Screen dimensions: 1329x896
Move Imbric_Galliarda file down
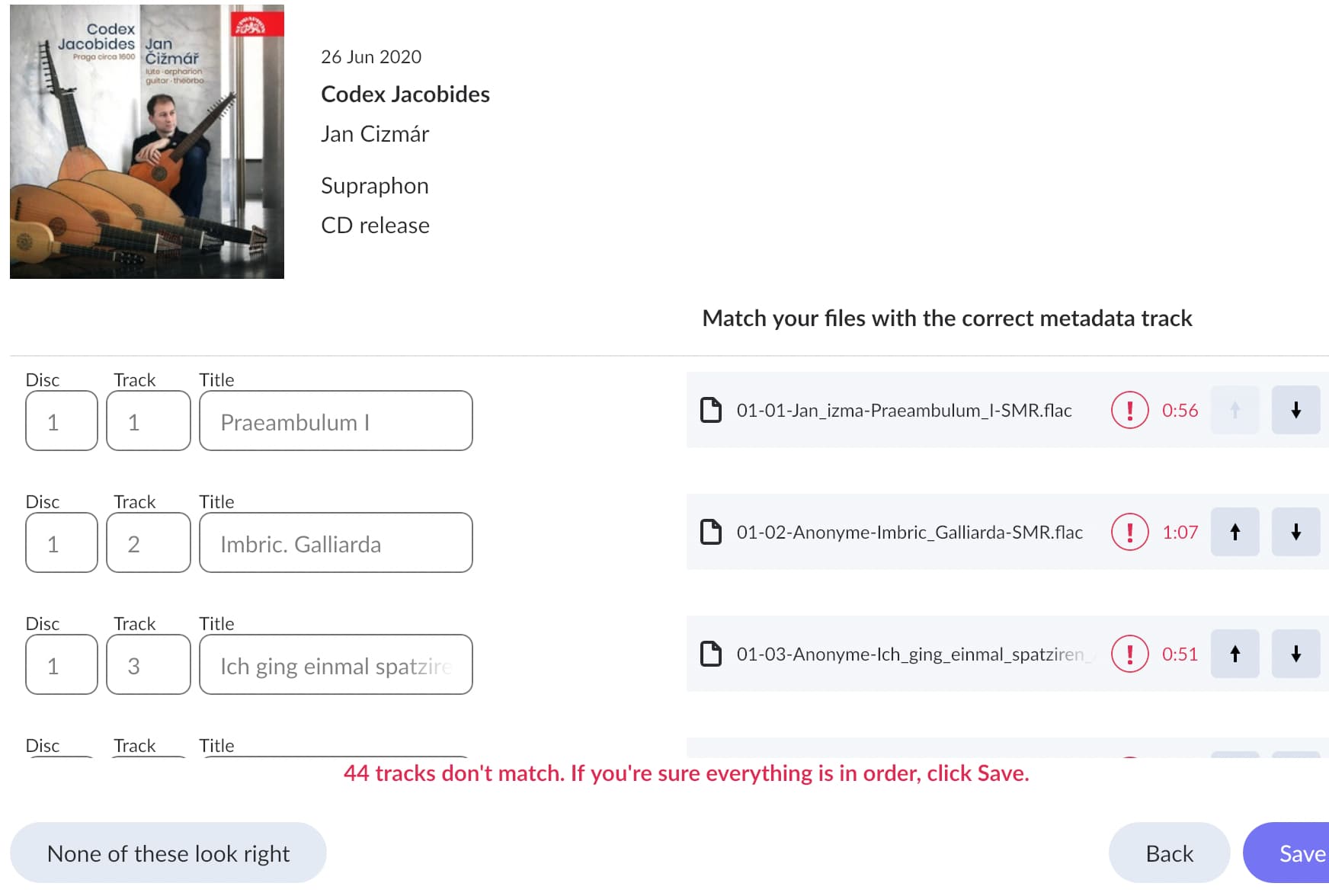pyautogui.click(x=1295, y=532)
